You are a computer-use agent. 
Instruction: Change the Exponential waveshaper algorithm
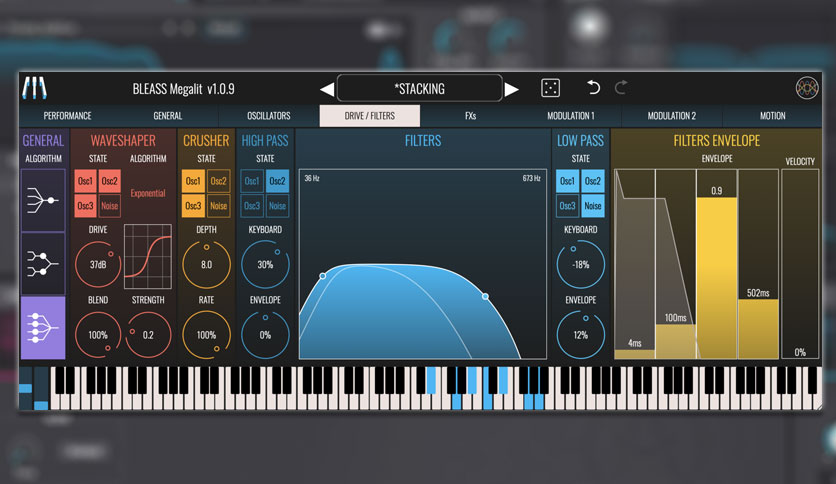tap(148, 193)
